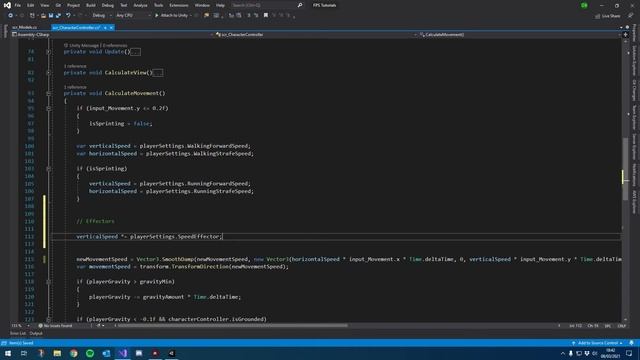Collapse the input_Movement.y if block

click(x=49, y=109)
